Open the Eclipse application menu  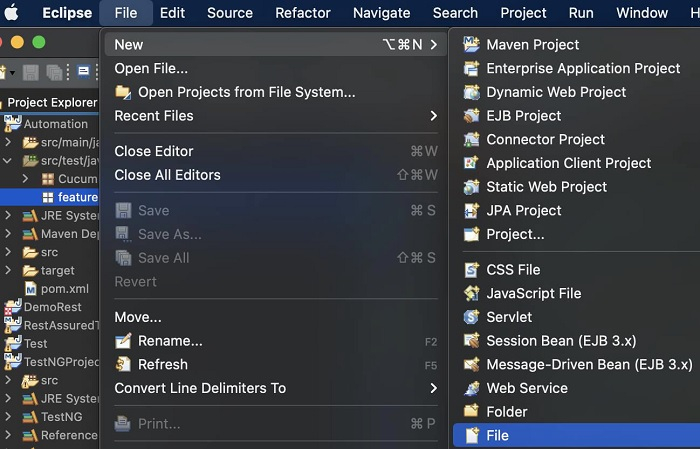(x=67, y=13)
